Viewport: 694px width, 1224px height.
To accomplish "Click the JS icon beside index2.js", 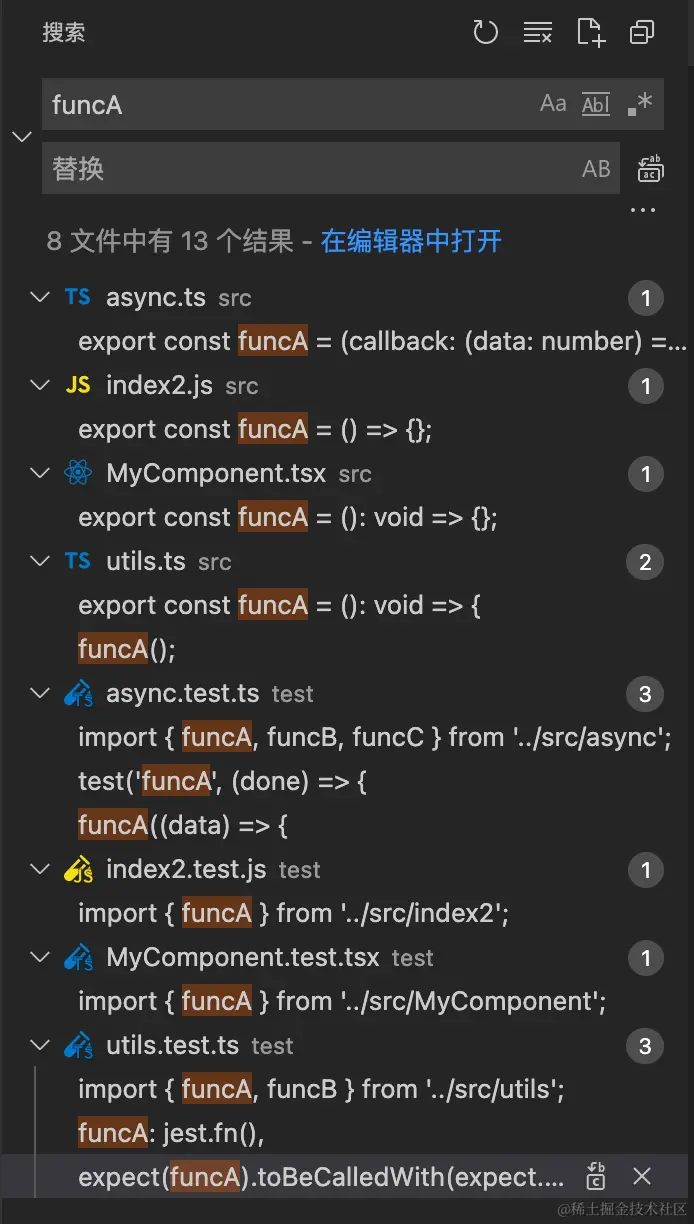I will [x=78, y=385].
